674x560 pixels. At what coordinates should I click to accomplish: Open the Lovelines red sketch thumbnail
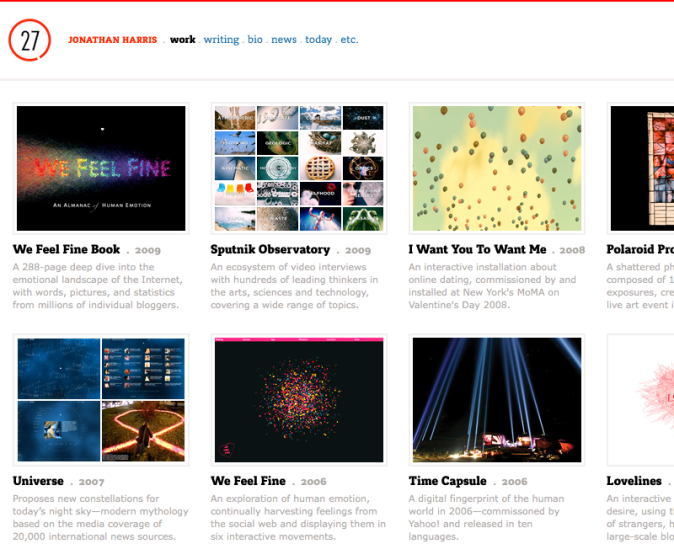[x=641, y=400]
